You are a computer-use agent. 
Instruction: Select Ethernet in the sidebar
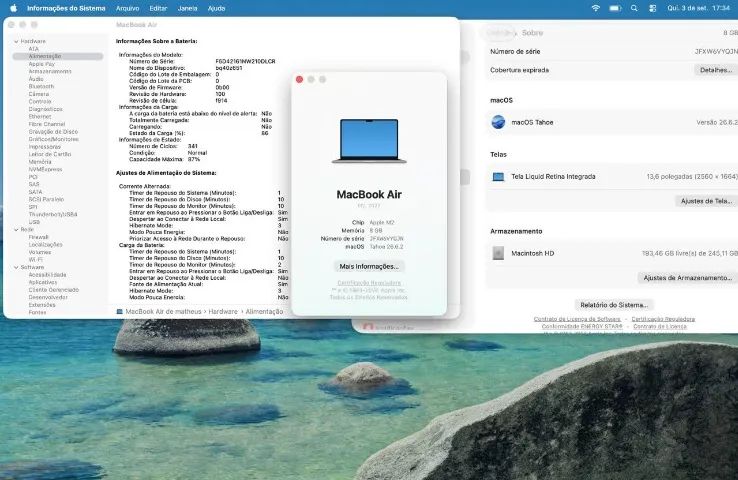[40, 117]
